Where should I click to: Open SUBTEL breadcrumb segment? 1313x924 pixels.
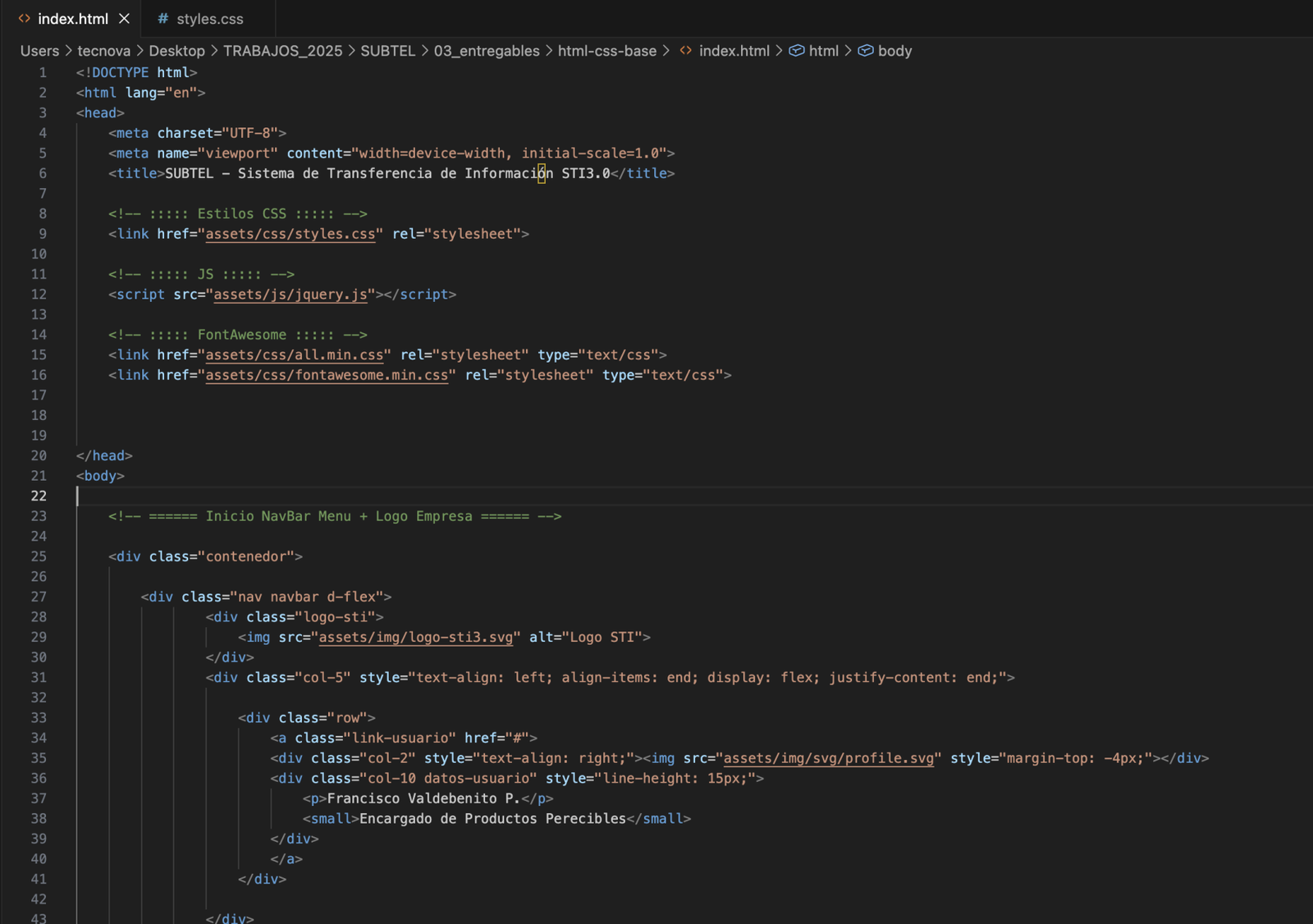coord(387,51)
